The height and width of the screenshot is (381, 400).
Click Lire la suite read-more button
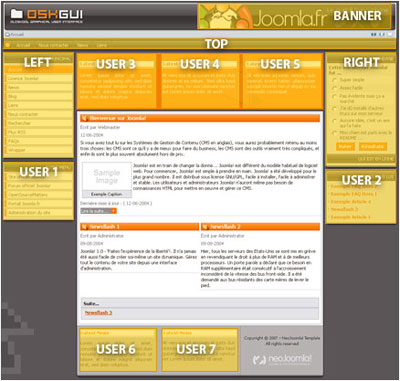coord(99,211)
